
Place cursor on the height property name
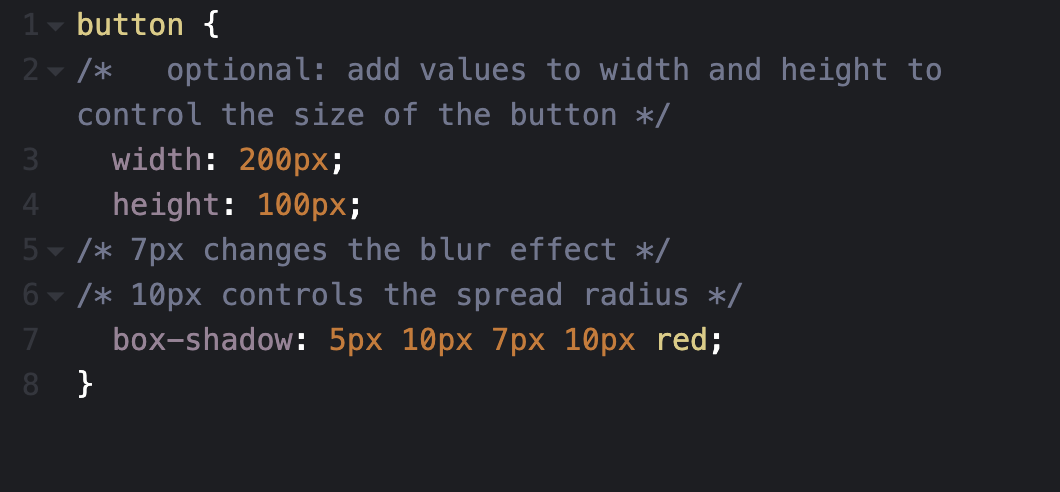166,205
